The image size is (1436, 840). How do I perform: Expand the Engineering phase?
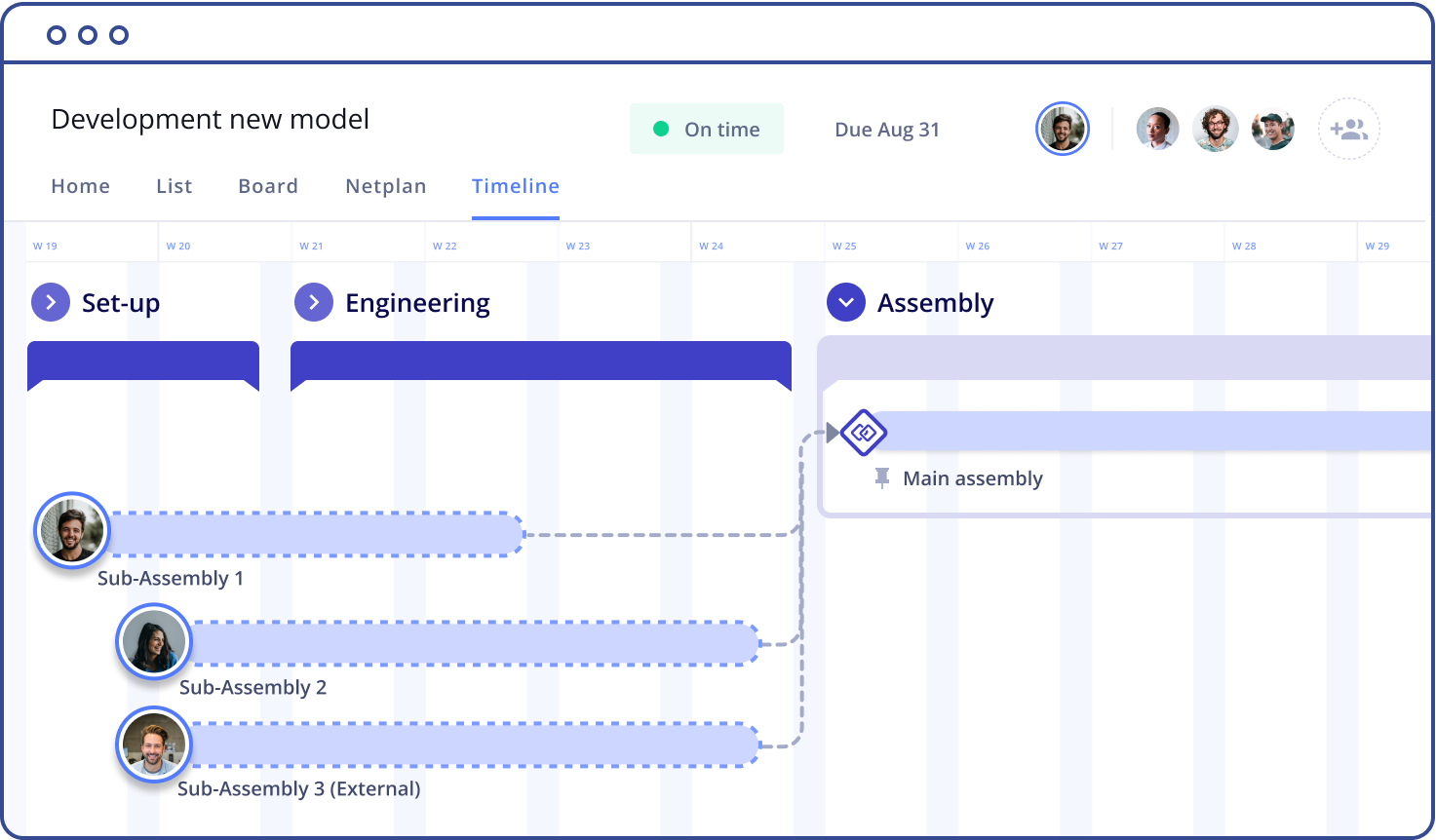[x=314, y=302]
